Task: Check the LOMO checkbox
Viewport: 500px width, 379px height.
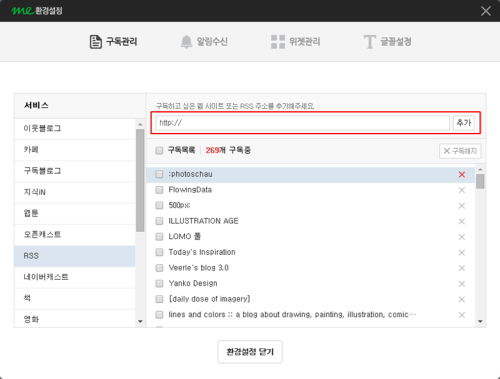Action: click(x=159, y=237)
